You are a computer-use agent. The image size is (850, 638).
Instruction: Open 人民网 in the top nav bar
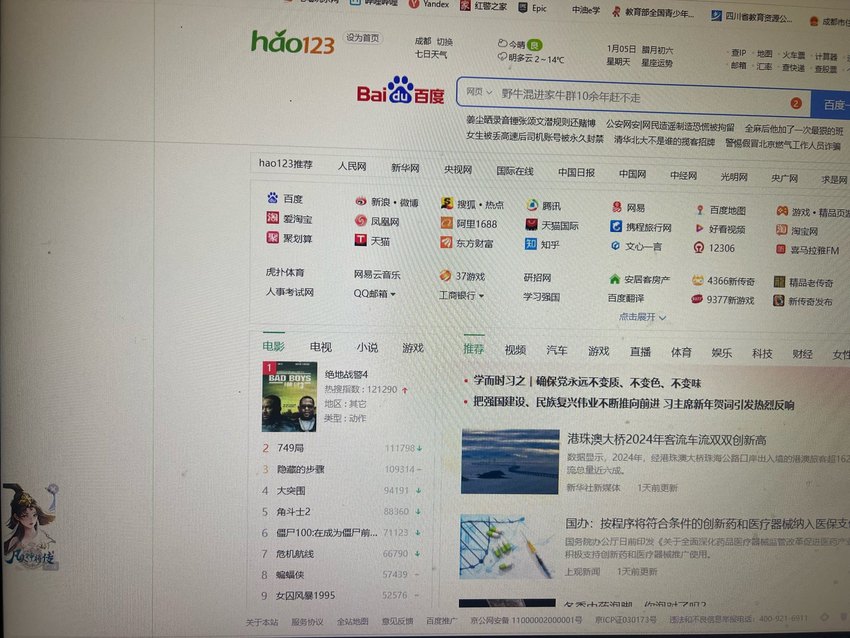click(x=352, y=166)
